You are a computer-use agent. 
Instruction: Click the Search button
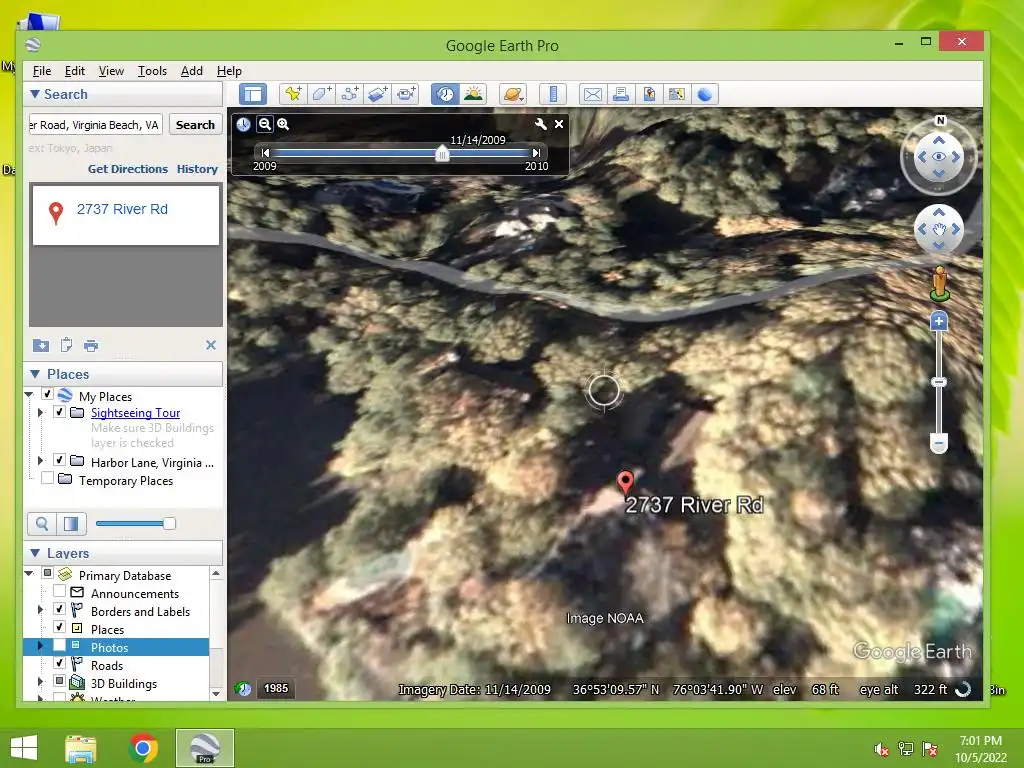pyautogui.click(x=195, y=125)
